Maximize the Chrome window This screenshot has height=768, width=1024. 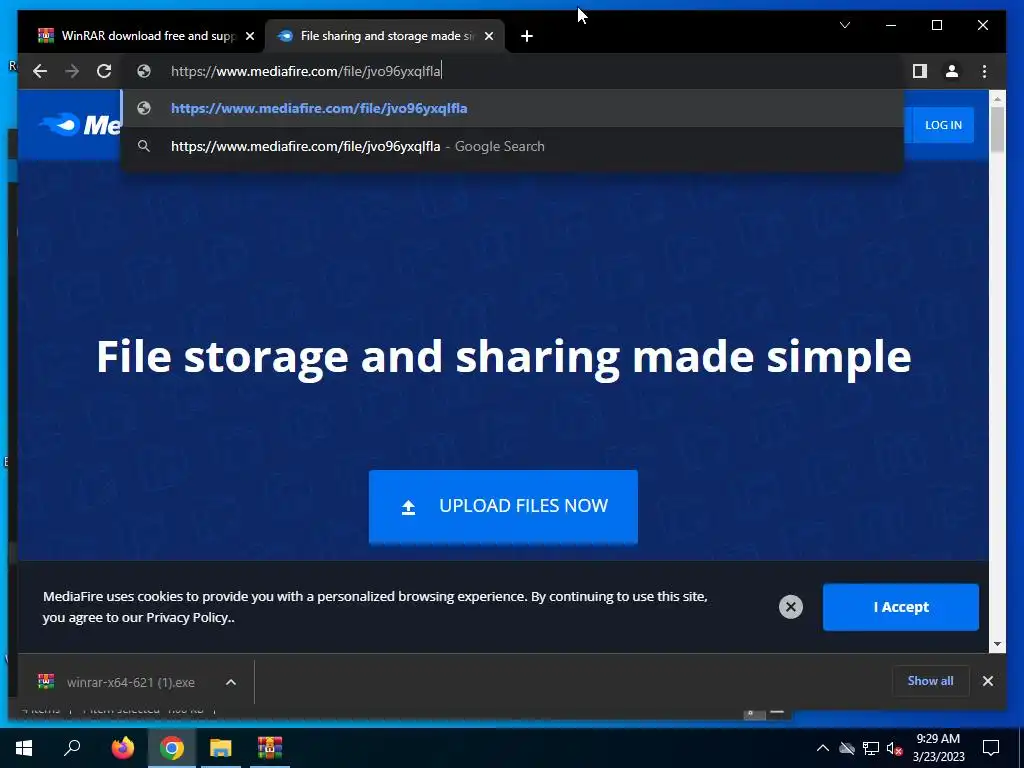pyautogui.click(x=936, y=25)
